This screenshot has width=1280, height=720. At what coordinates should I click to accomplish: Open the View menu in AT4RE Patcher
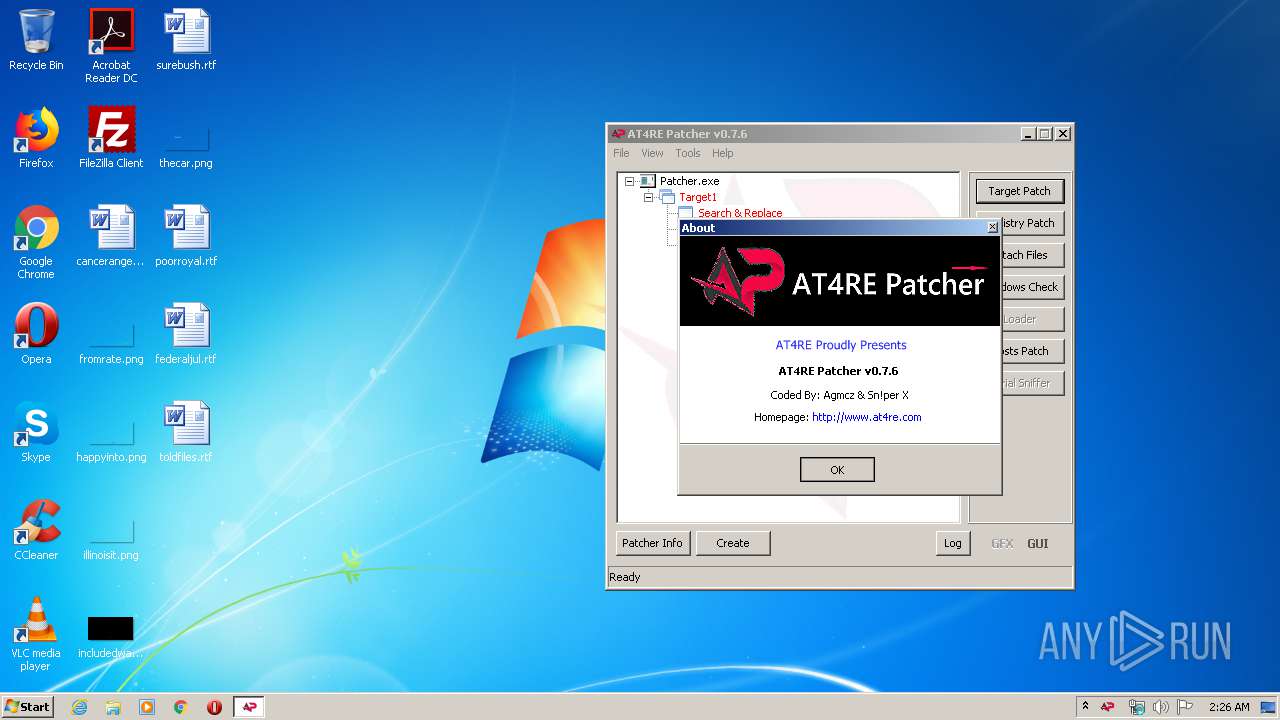click(x=652, y=153)
